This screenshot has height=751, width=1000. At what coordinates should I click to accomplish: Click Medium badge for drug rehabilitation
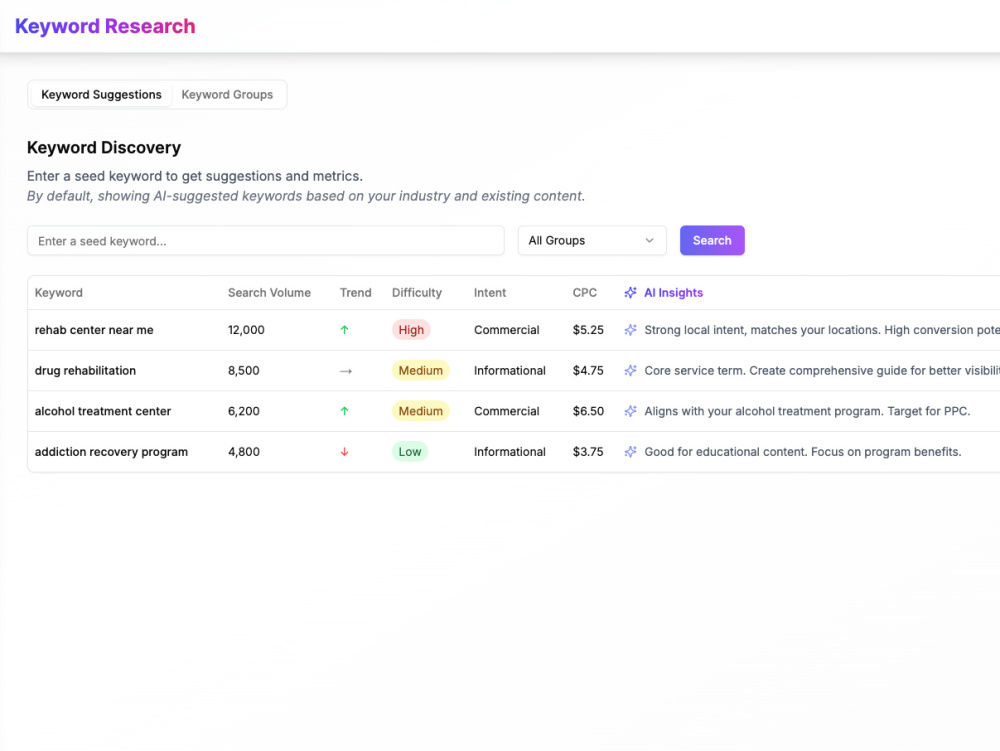420,370
